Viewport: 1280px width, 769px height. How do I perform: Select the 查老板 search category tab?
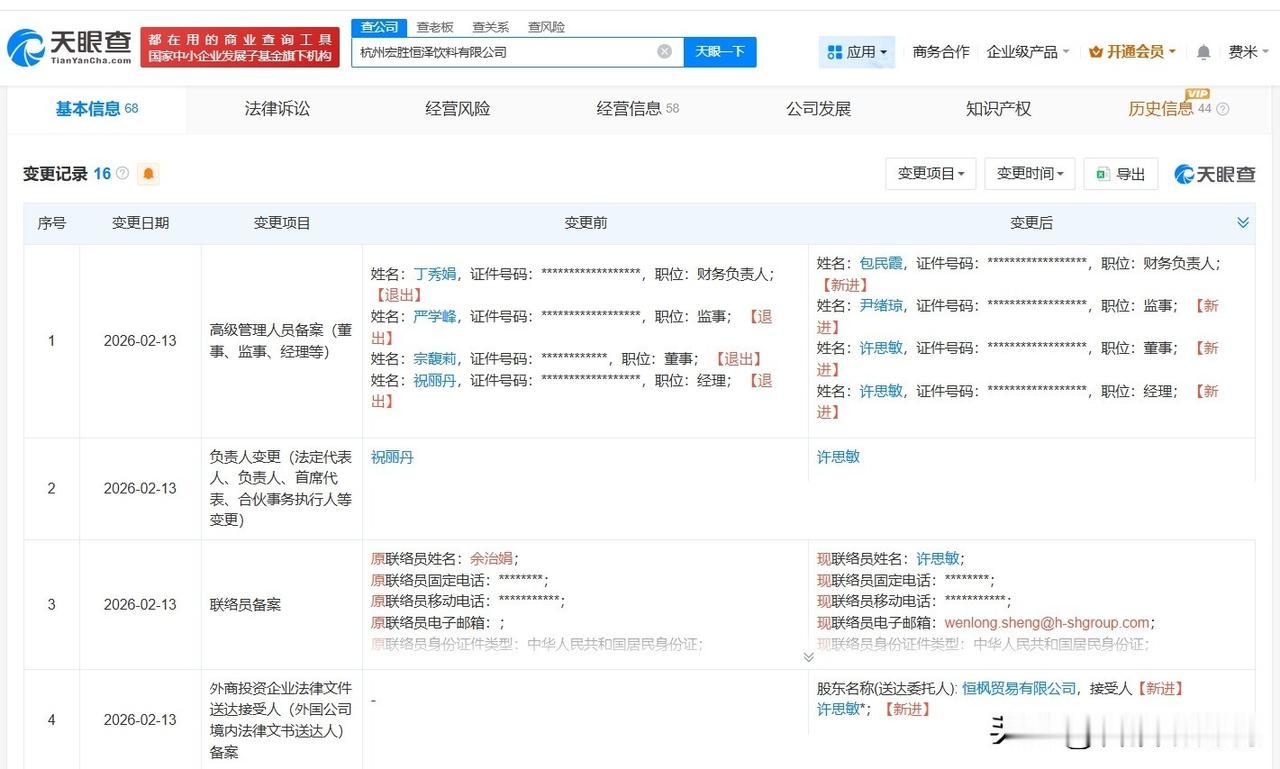click(433, 27)
